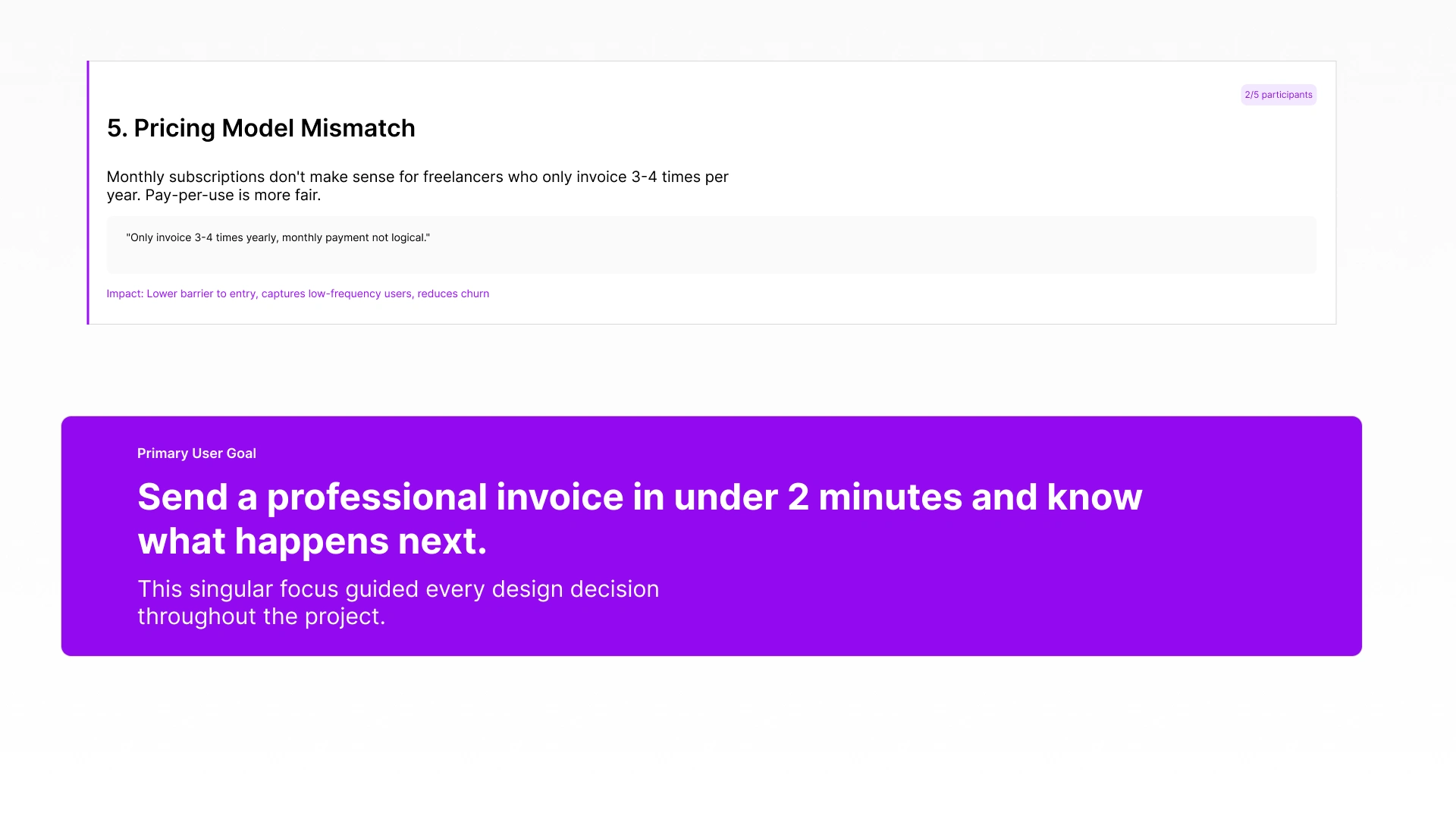The width and height of the screenshot is (1456, 819).
Task: Click "throughout the project." text line
Action: (261, 617)
